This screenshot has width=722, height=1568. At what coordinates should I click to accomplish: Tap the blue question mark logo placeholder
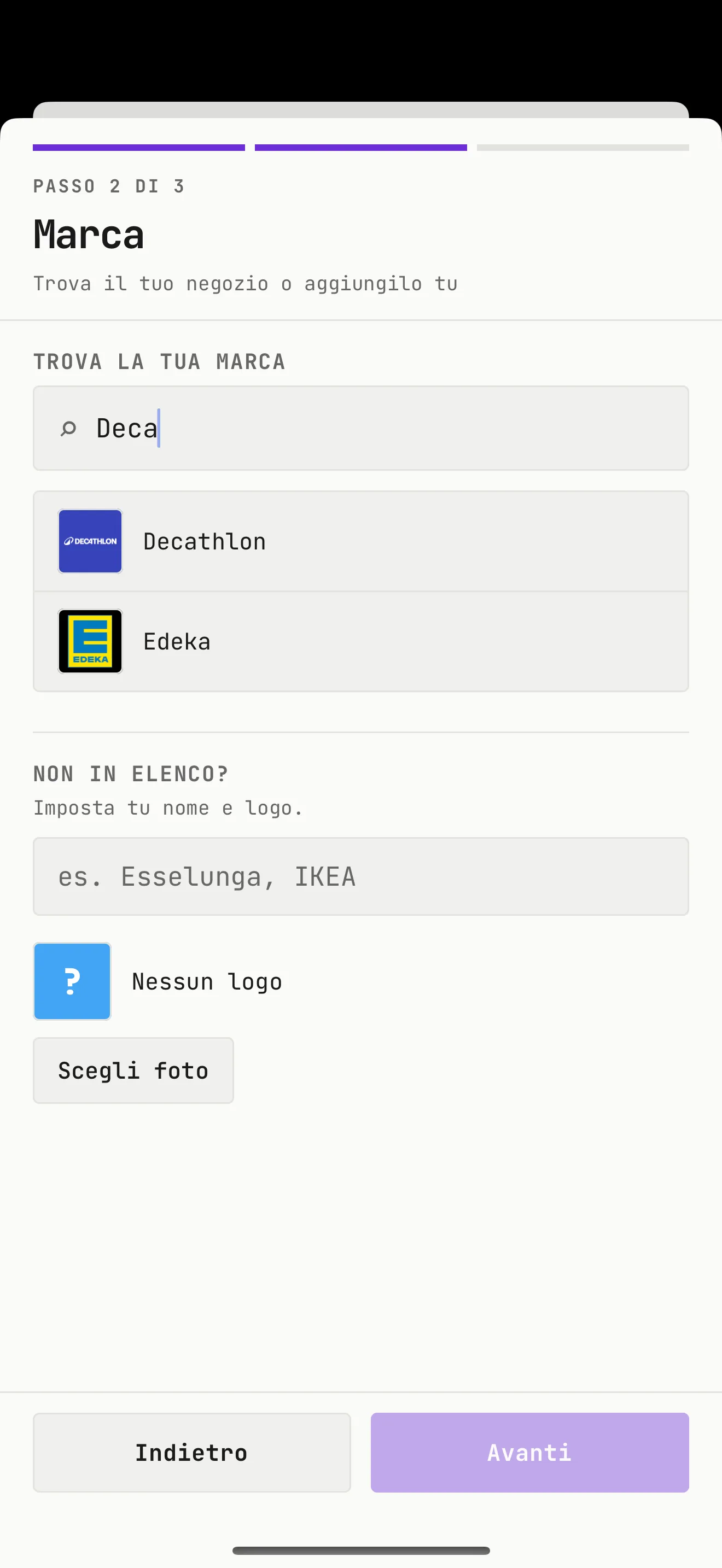(72, 981)
